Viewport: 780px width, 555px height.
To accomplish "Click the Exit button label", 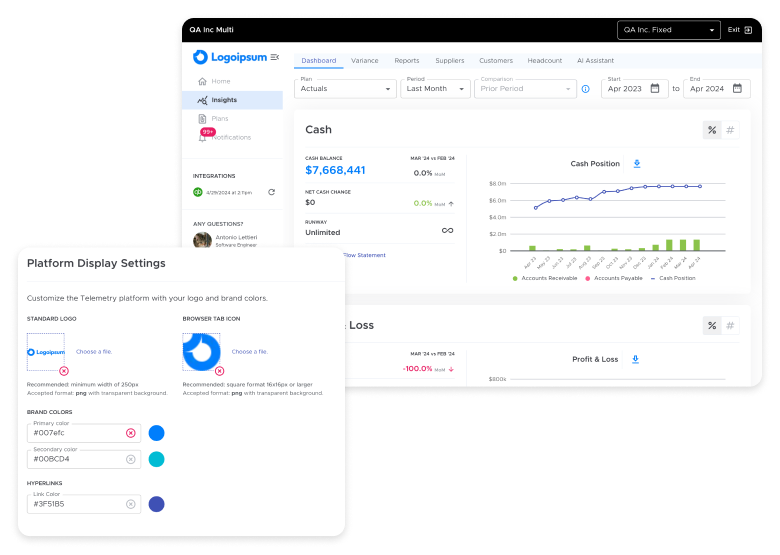I will [x=734, y=30].
